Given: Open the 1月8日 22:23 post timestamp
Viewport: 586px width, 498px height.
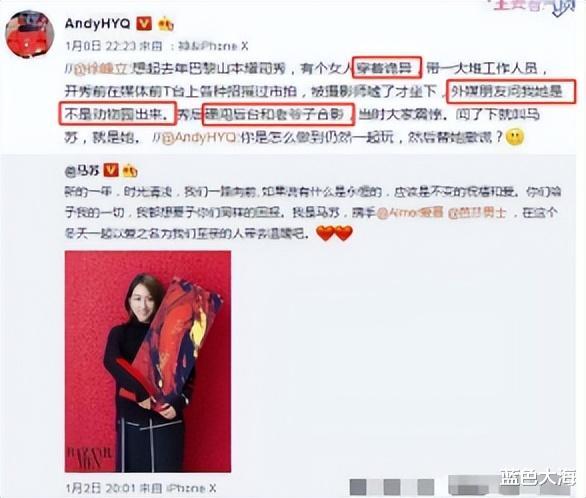Looking at the screenshot, I should pos(101,46).
